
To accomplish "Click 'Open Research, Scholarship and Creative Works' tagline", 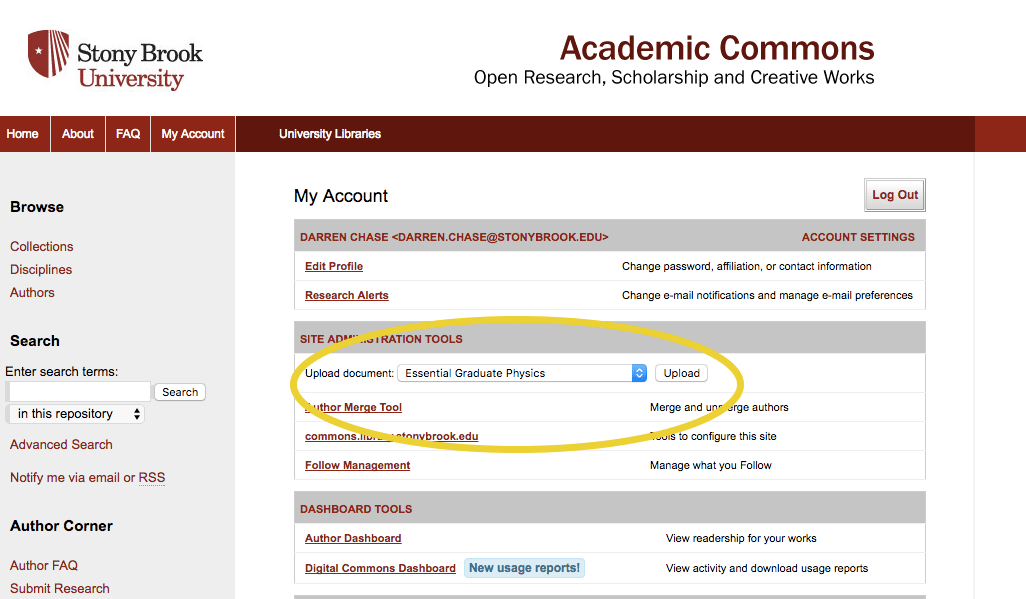I will click(x=674, y=77).
